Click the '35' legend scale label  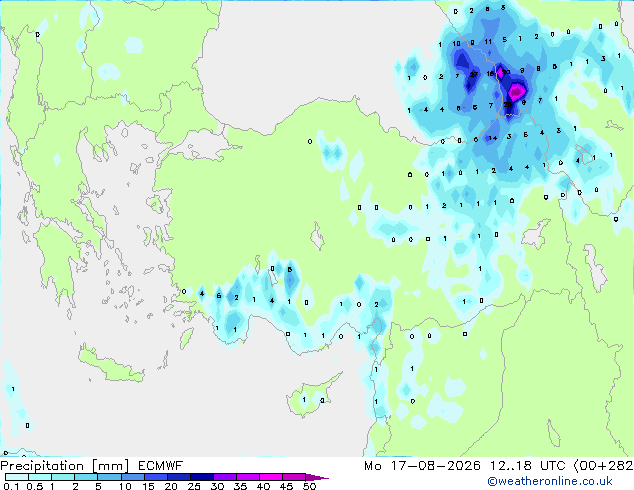click(x=240, y=486)
